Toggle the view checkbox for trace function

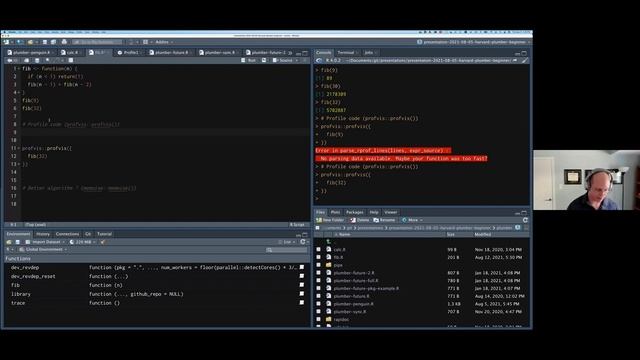[302, 303]
